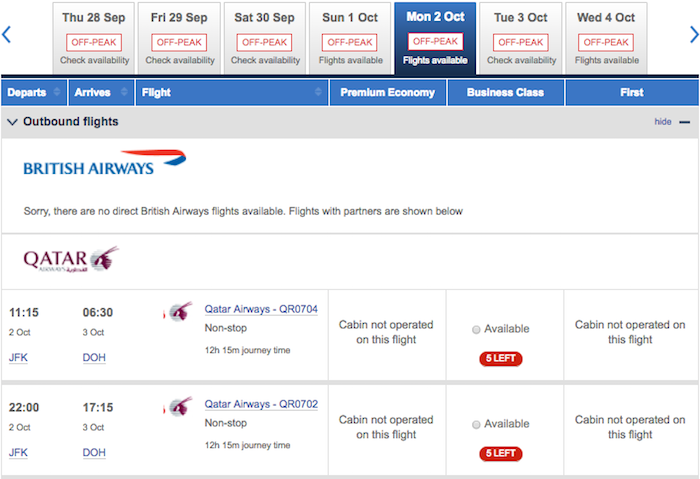Go to later dates with right arrow

694,35
